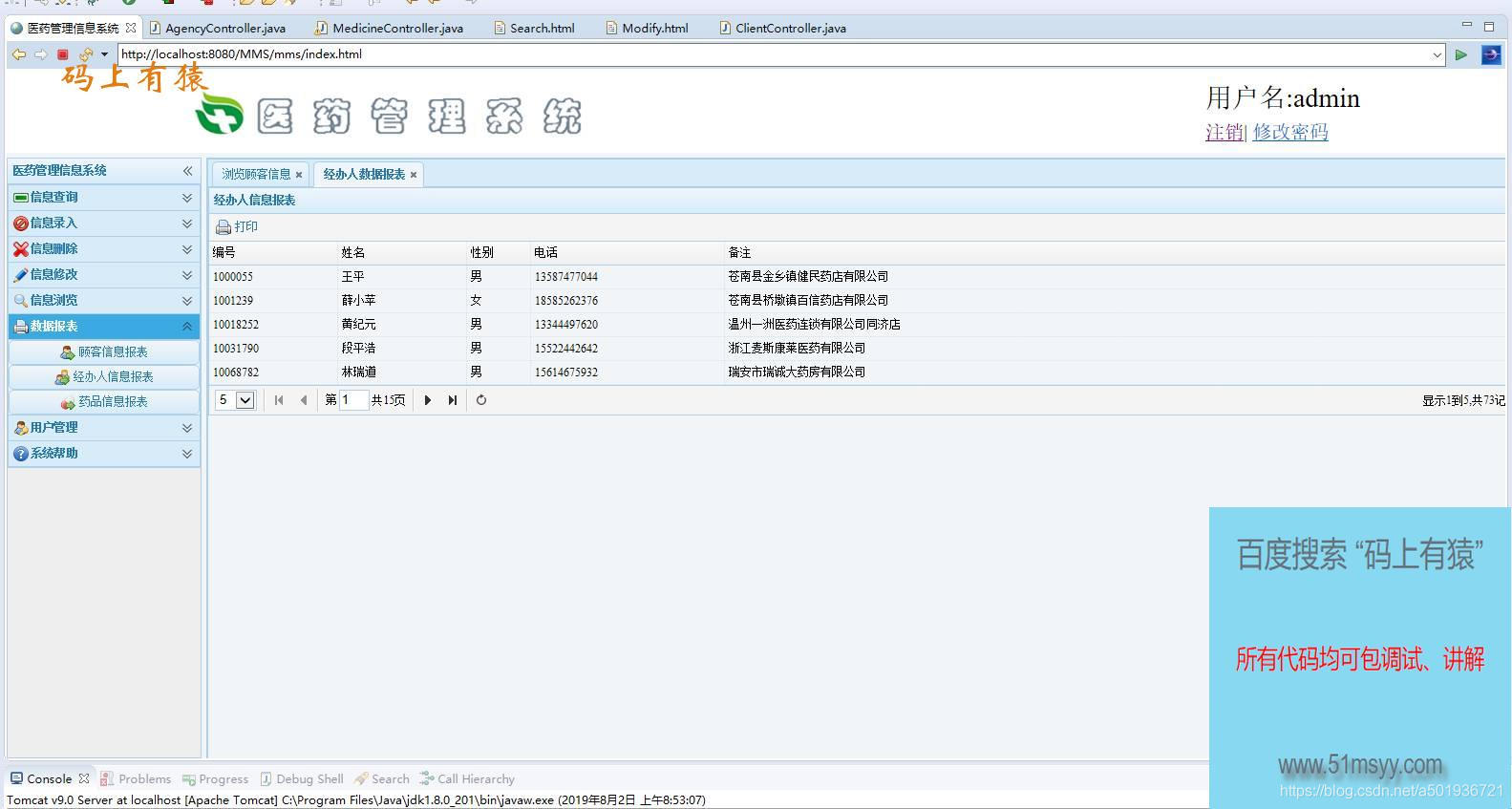Click phone number 13344497620

coord(565,325)
